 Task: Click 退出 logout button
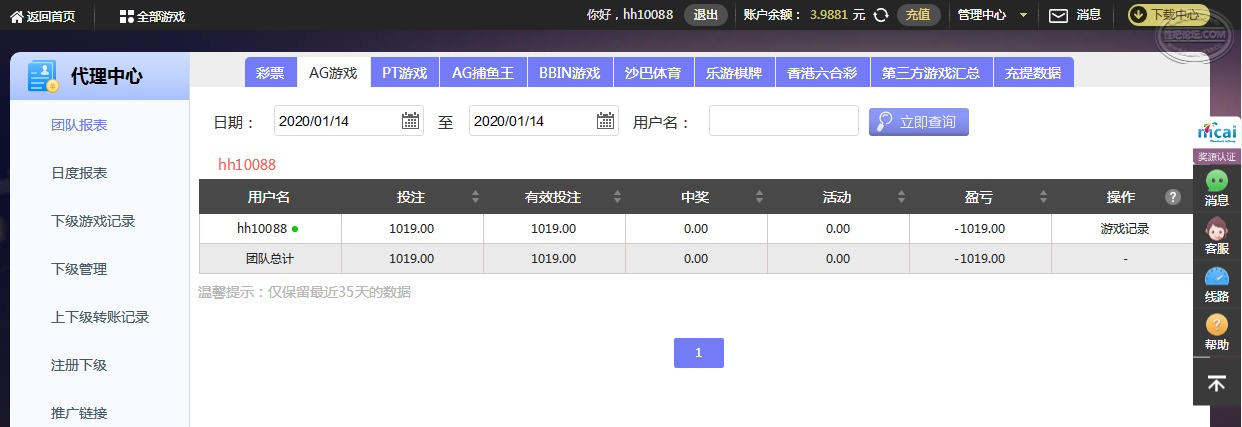tap(706, 15)
